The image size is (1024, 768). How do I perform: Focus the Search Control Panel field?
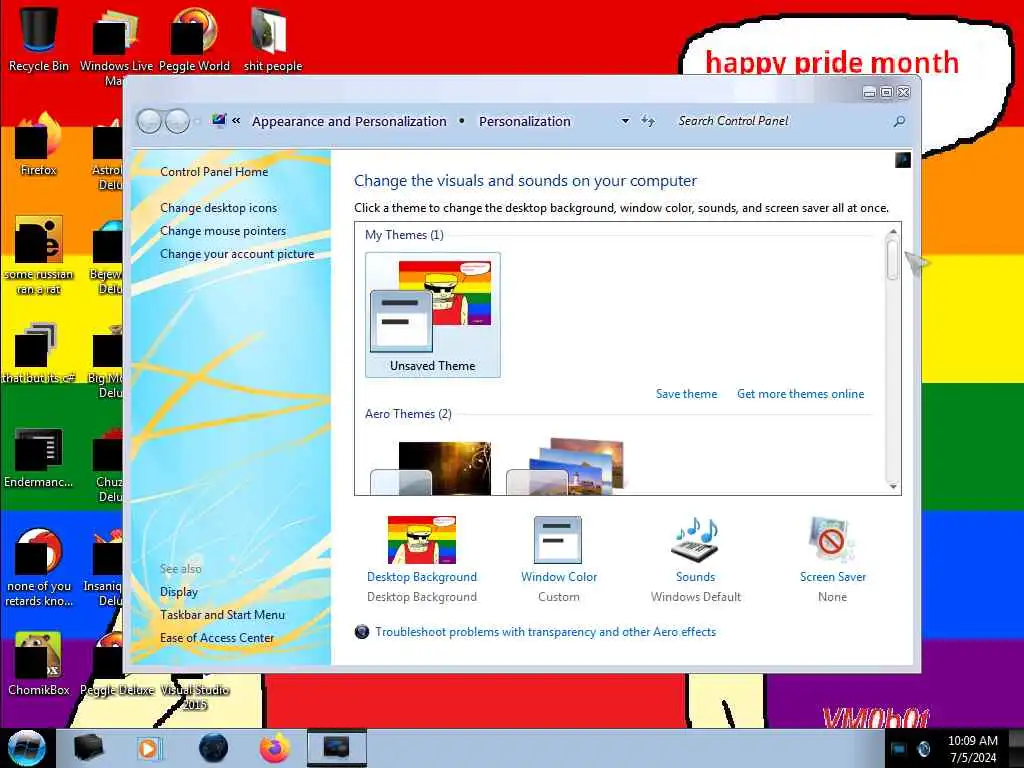780,121
